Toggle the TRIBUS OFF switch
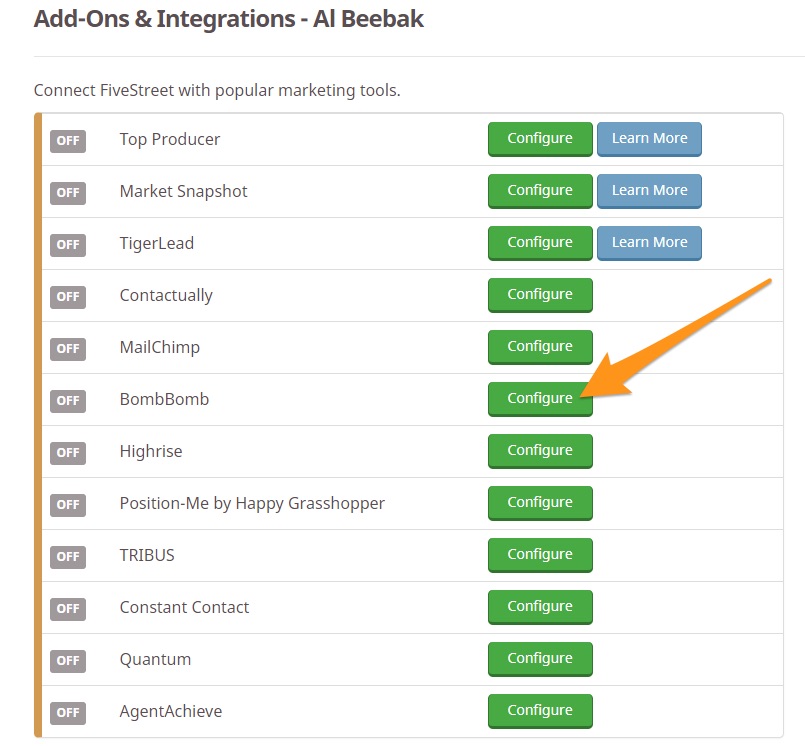Image resolution: width=805 pixels, height=746 pixels. coord(68,557)
